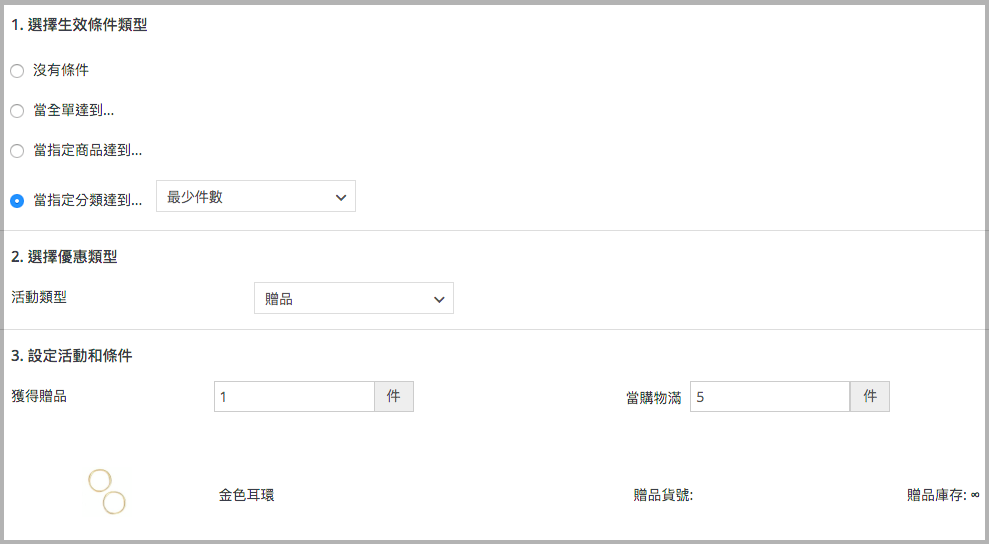Click the 贈品庫存: ∞ text
989x544 pixels.
(x=943, y=495)
